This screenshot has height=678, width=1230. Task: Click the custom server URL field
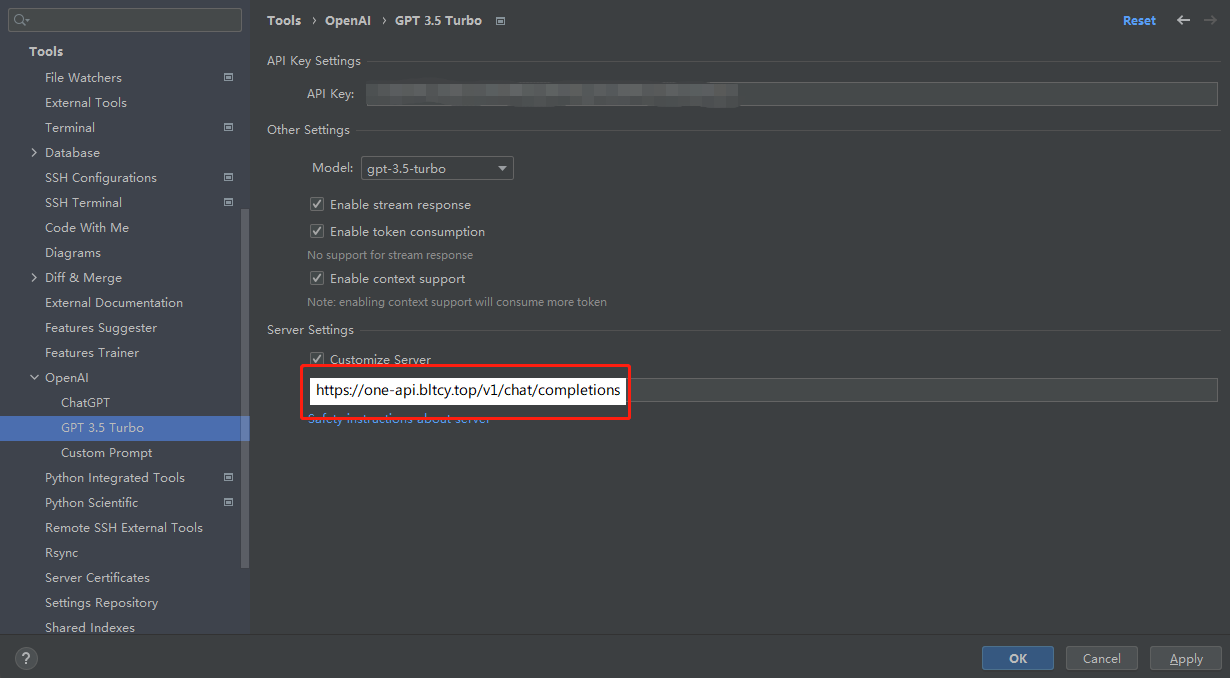[x=762, y=390]
